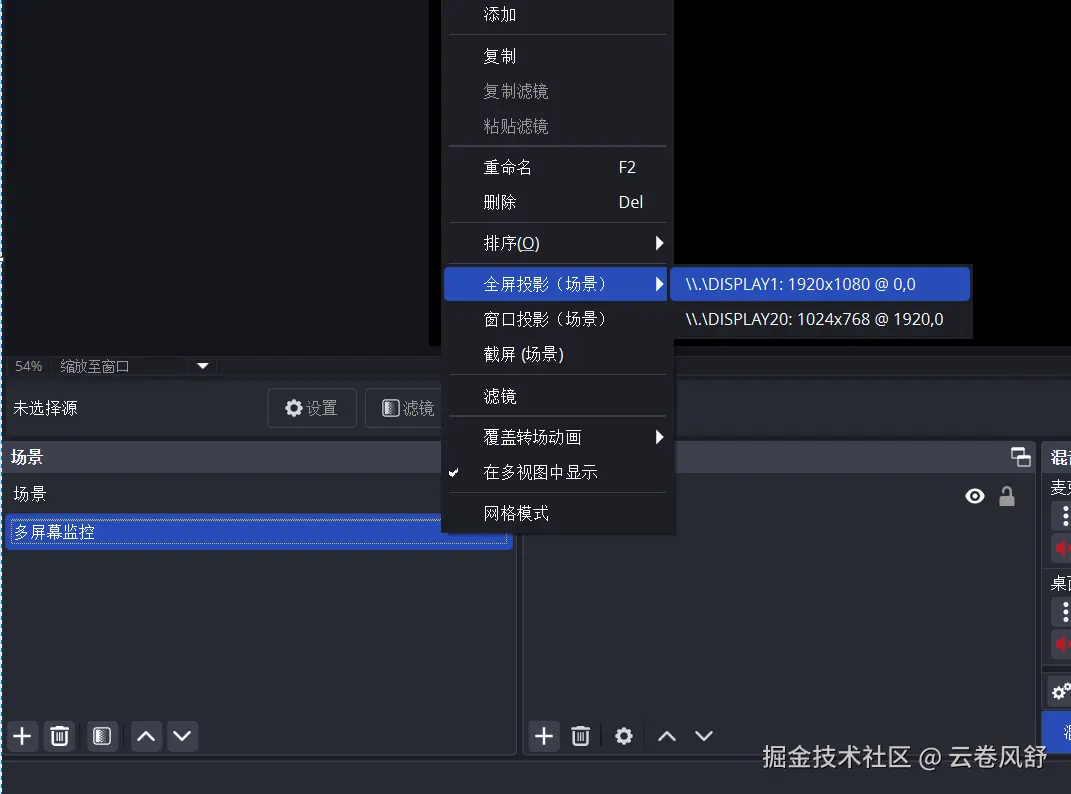The image size is (1071, 794).
Task: Expand 全屏投影（场景） submenu
Action: click(x=555, y=284)
